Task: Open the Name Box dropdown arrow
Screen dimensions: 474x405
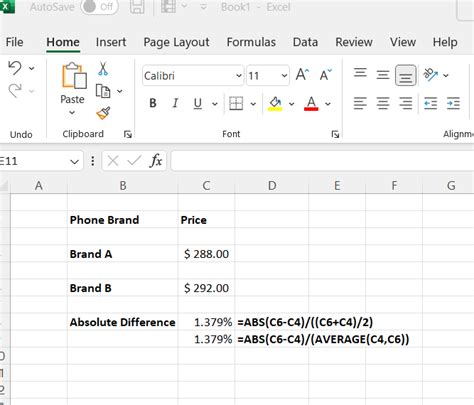Action: pyautogui.click(x=74, y=162)
